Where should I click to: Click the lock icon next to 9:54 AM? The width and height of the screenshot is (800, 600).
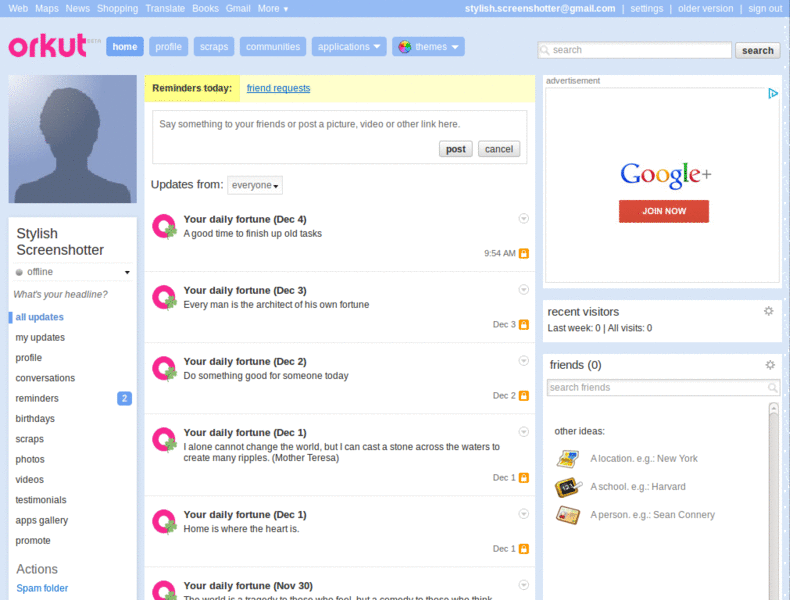pos(523,254)
